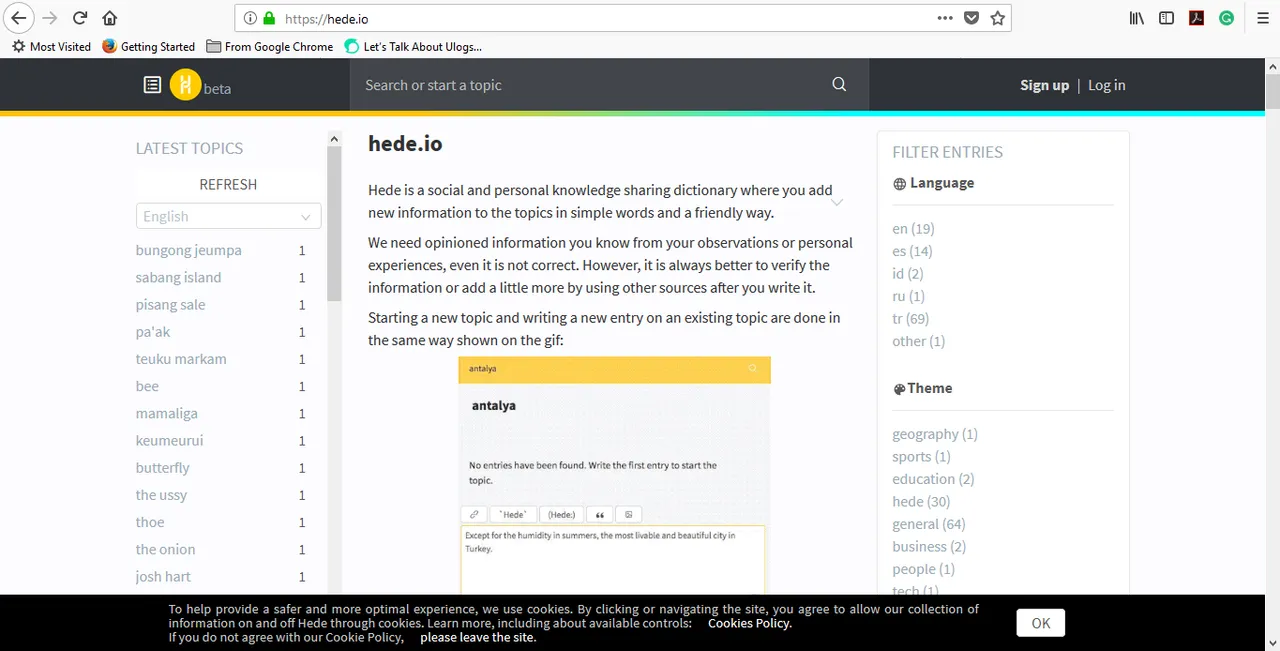Filter entries by language id (2)
Viewport: 1280px width, 651px height.
click(908, 273)
